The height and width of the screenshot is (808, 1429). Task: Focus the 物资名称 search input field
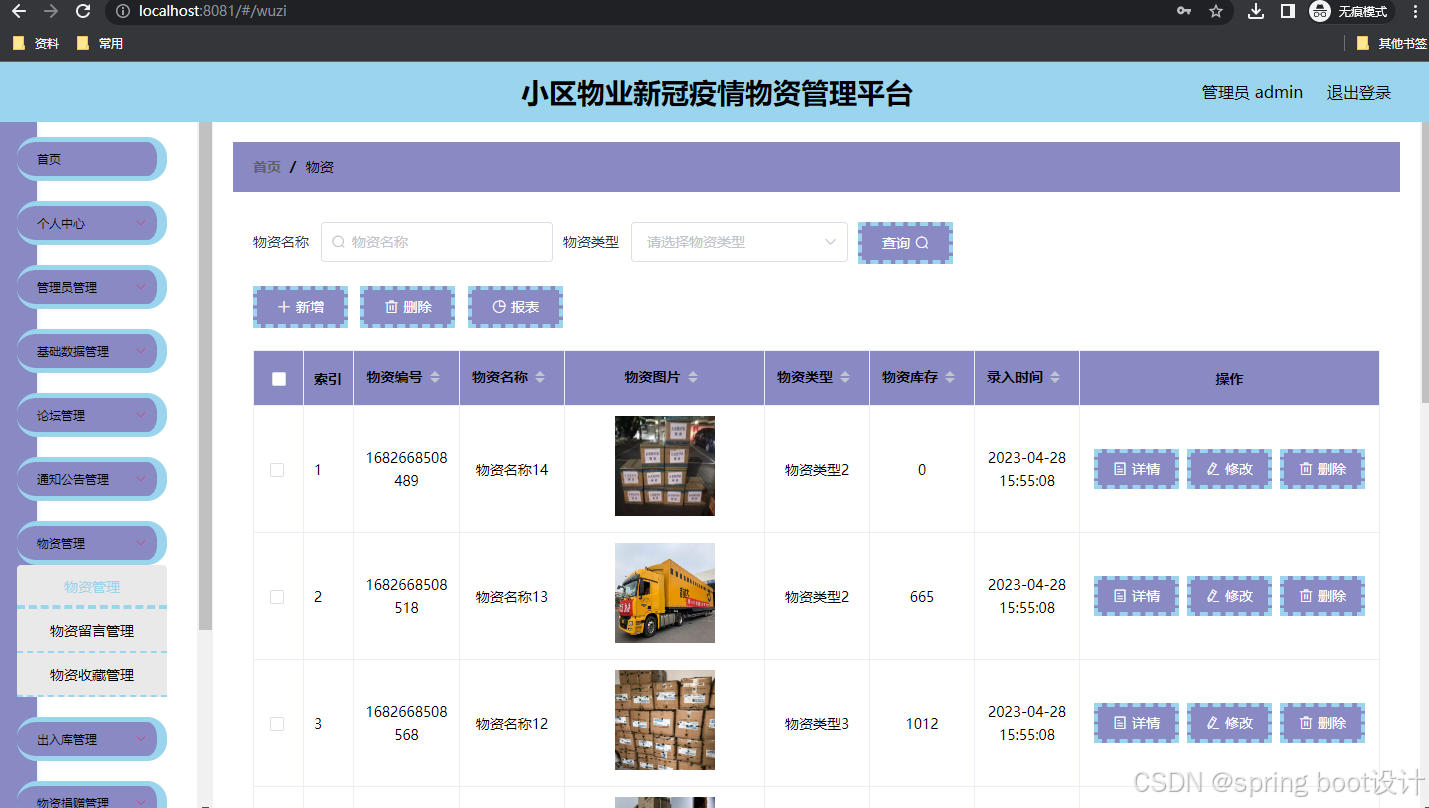point(437,242)
